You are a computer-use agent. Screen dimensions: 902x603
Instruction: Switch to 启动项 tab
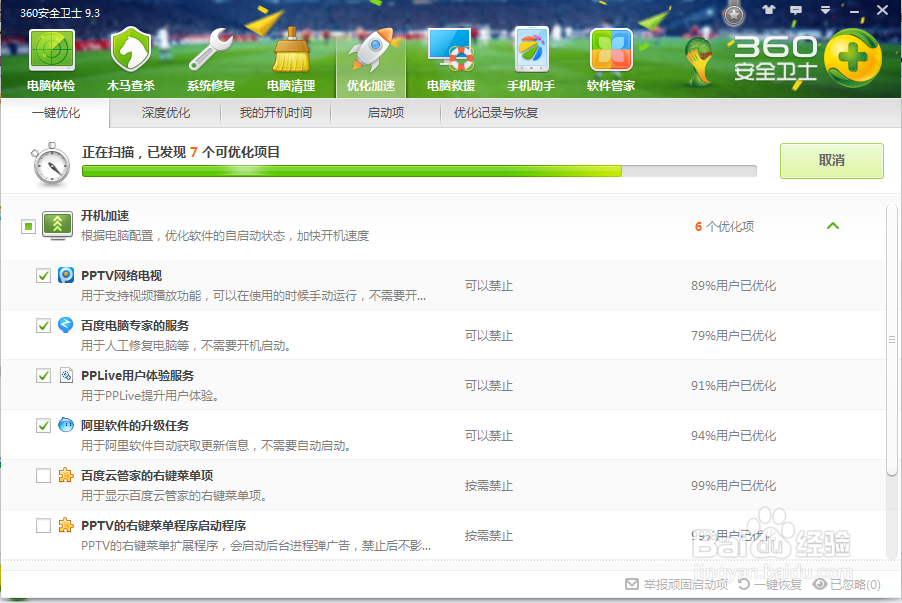(385, 113)
